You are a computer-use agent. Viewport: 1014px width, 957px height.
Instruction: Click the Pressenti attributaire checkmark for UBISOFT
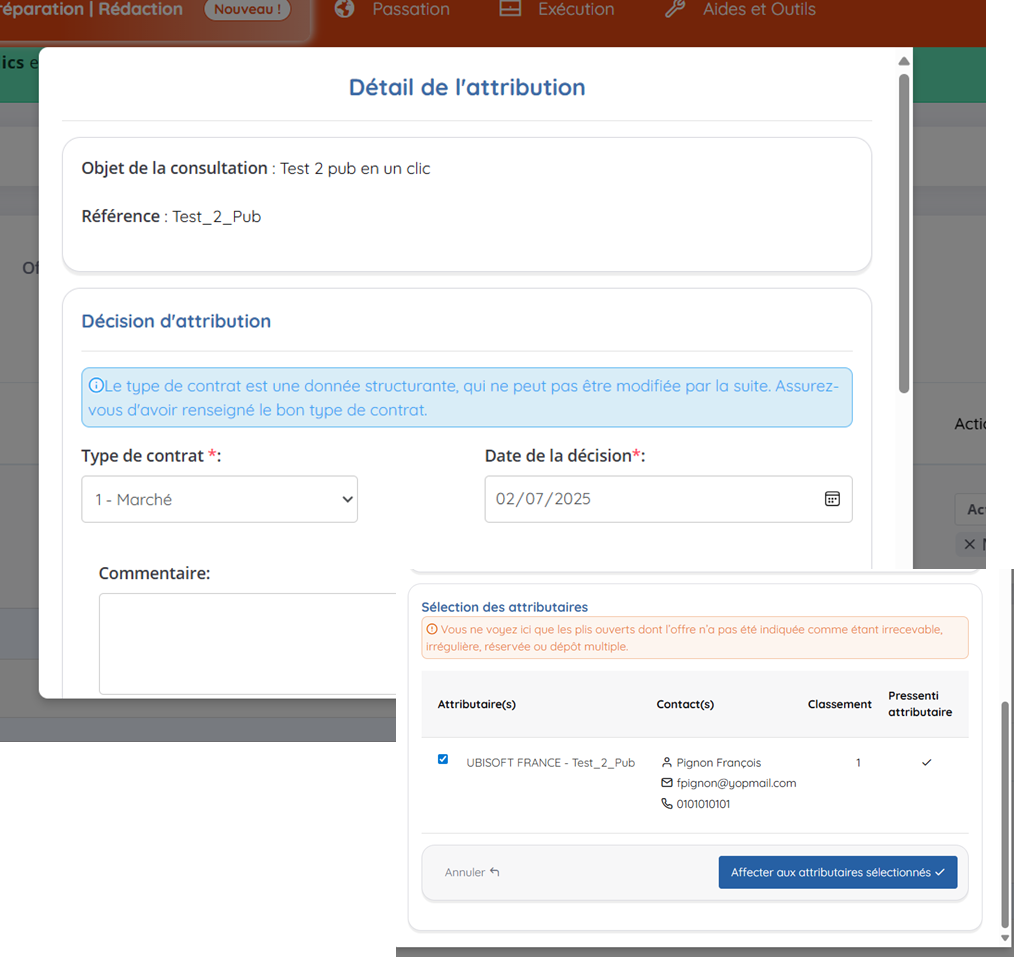pyautogui.click(x=926, y=763)
